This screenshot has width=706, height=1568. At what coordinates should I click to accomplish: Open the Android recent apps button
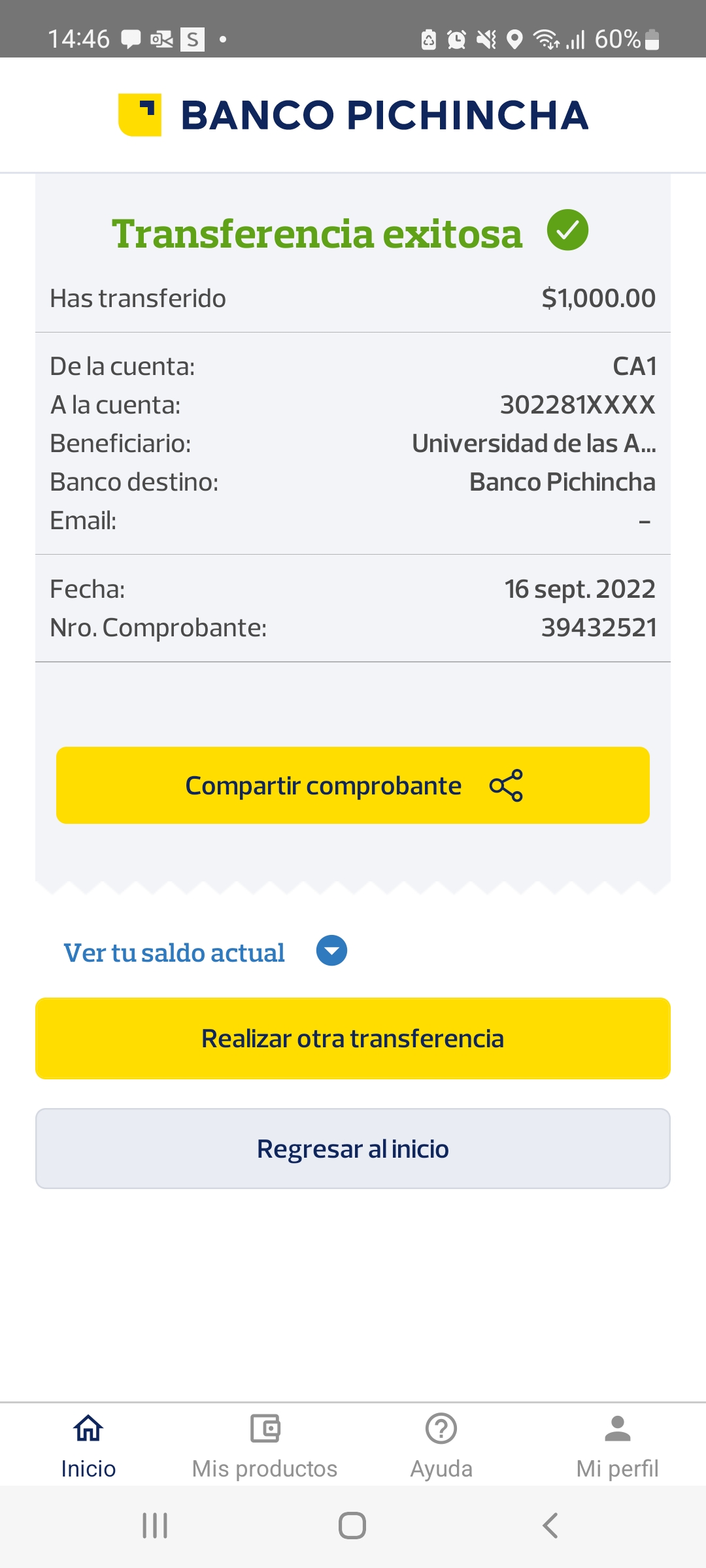coord(155,1526)
